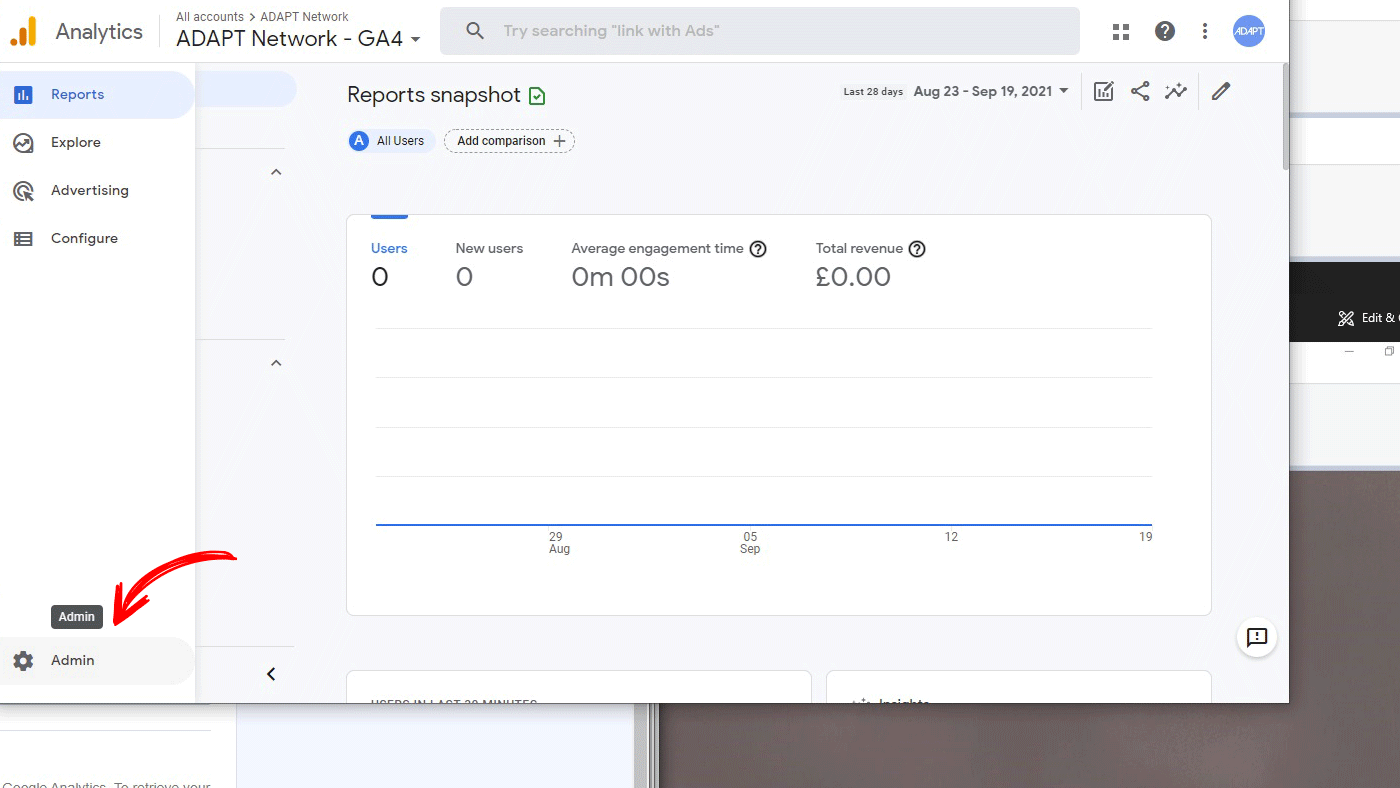Share this report via the share icon
Viewport: 1400px width, 788px height.
(1140, 91)
